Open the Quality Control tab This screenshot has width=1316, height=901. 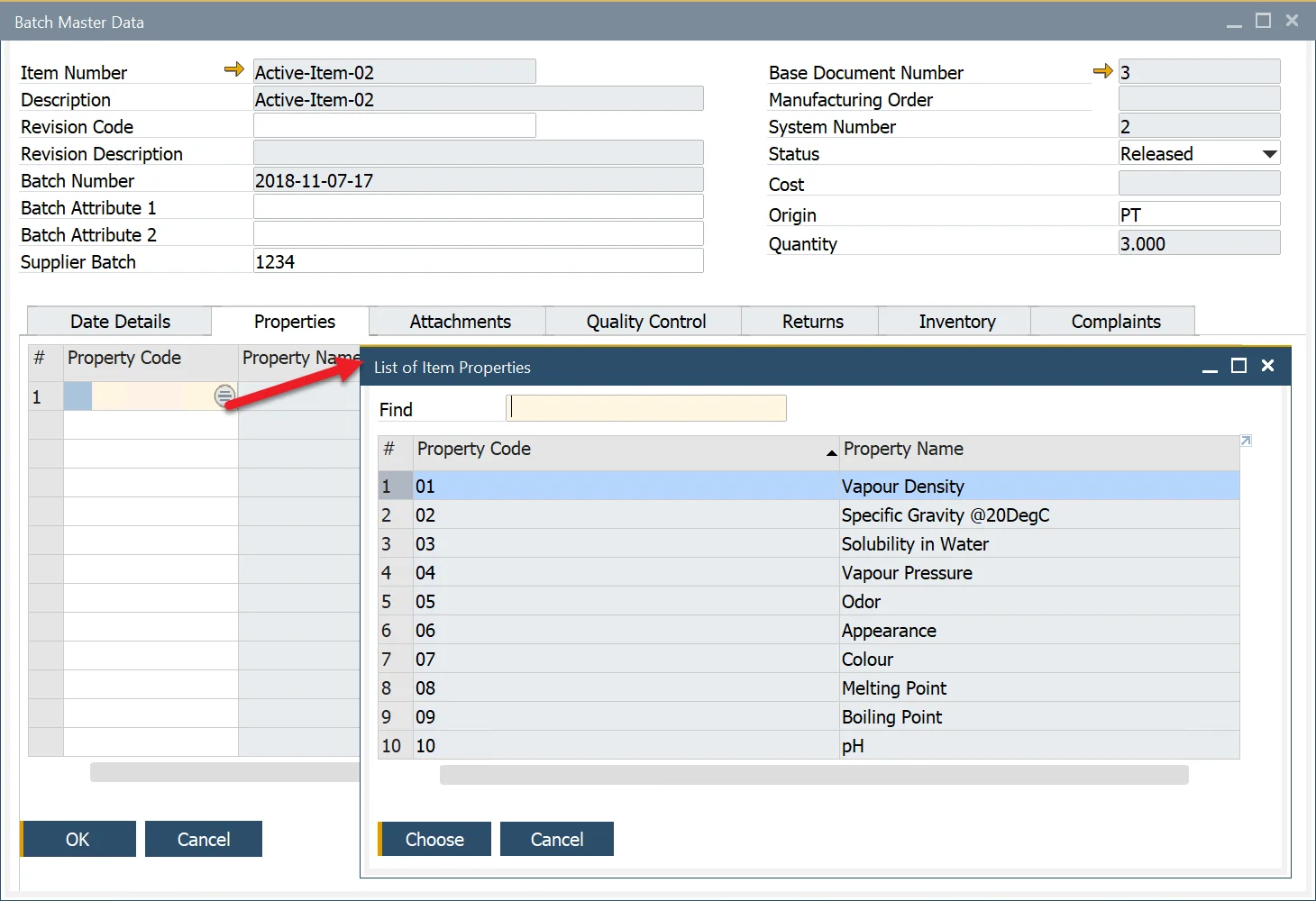tap(645, 322)
